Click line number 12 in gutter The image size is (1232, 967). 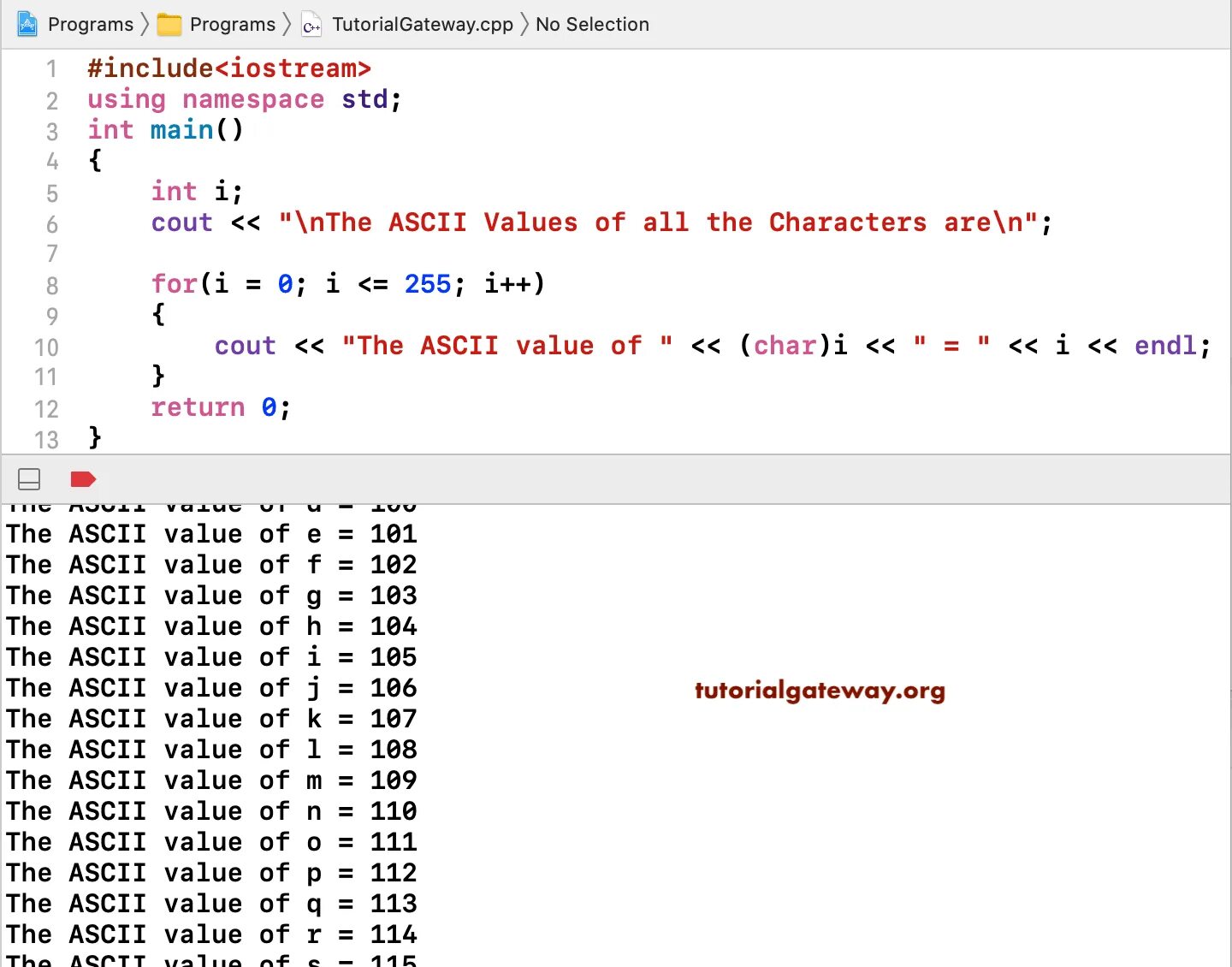[46, 409]
